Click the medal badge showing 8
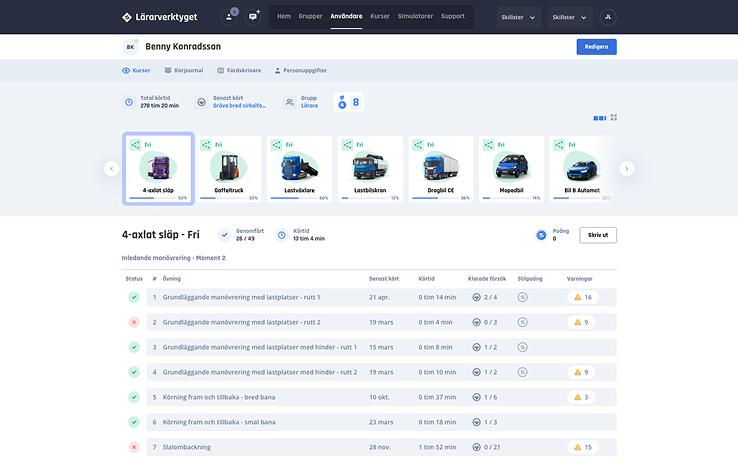 tap(347, 102)
